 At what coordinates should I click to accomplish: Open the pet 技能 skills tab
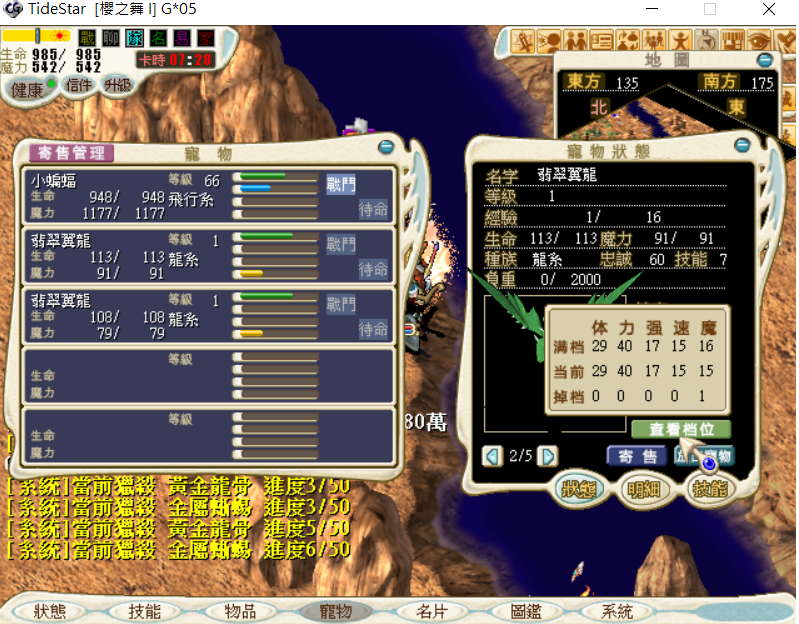click(x=709, y=489)
